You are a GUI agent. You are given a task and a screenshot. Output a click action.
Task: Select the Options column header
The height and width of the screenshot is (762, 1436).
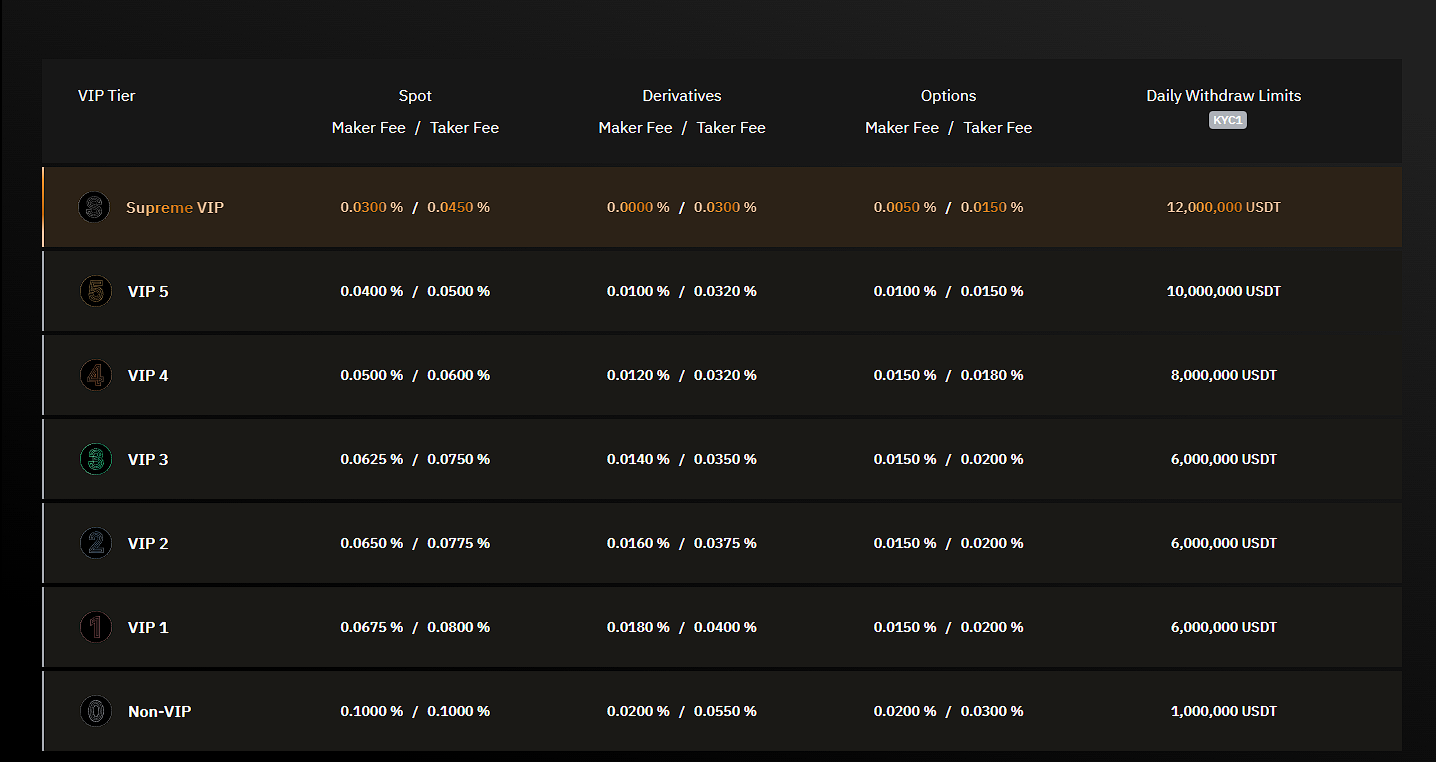coord(948,96)
